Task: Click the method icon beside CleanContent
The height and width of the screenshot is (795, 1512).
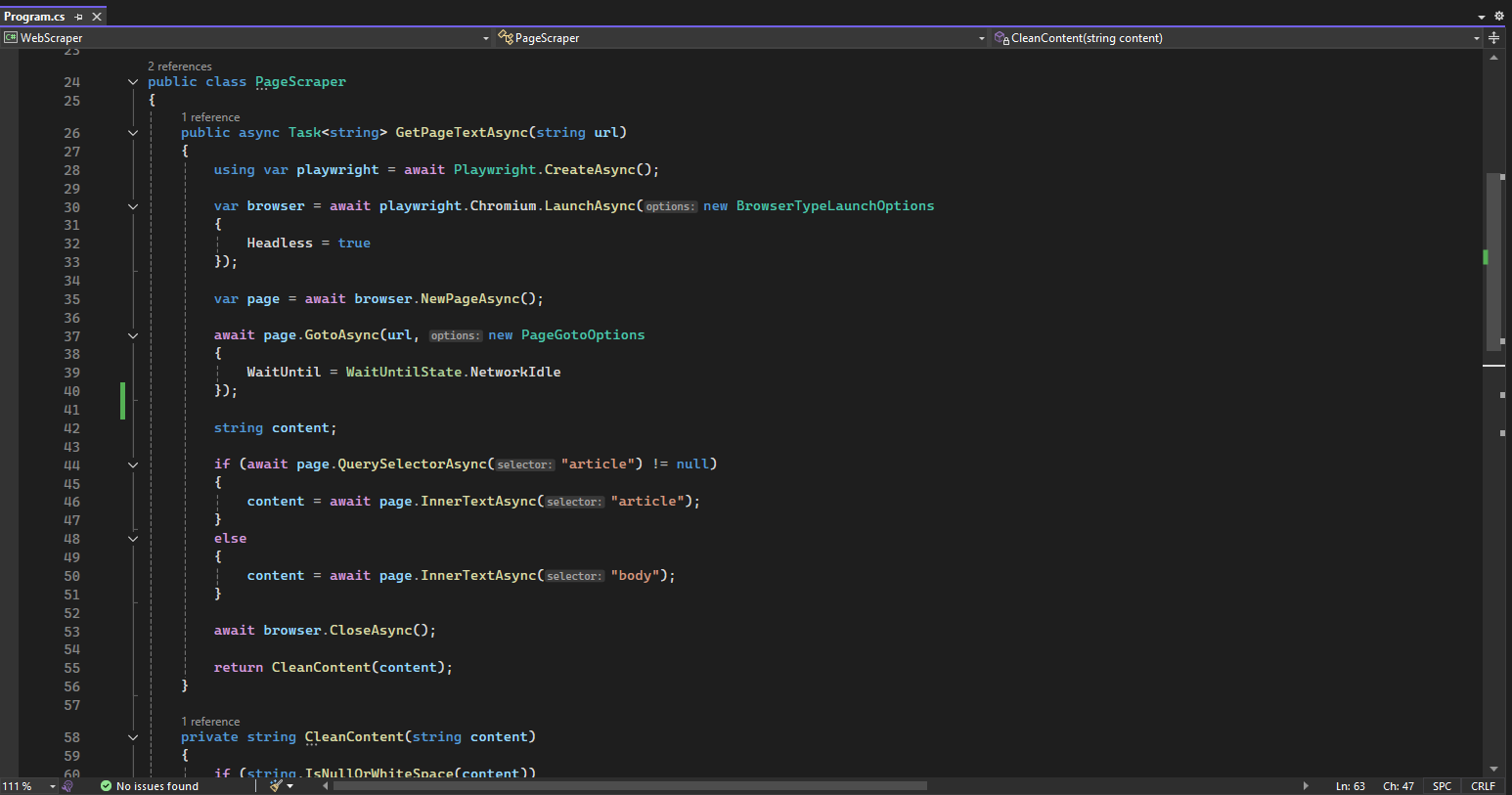Action: (x=1001, y=37)
